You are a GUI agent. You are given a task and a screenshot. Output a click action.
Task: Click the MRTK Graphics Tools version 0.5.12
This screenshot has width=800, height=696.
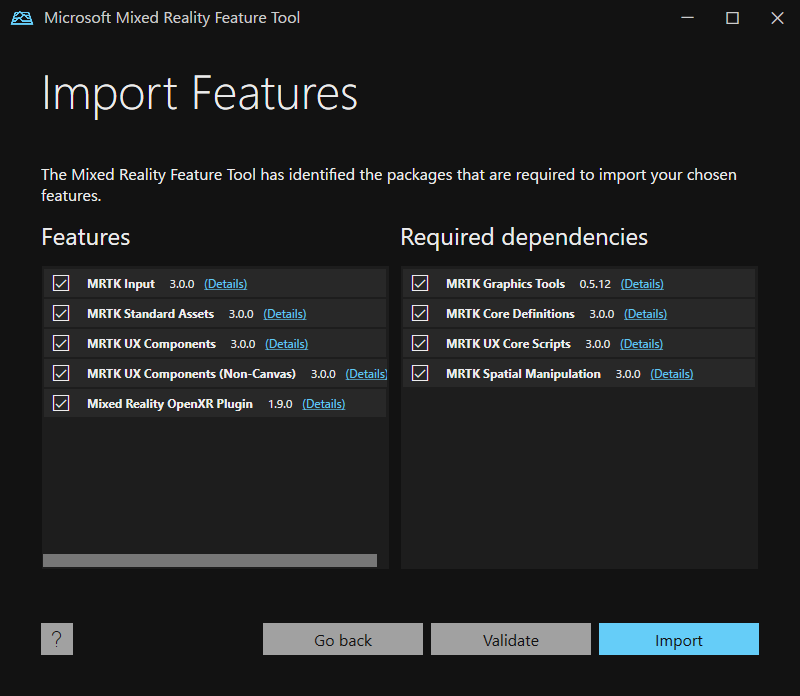coord(595,284)
